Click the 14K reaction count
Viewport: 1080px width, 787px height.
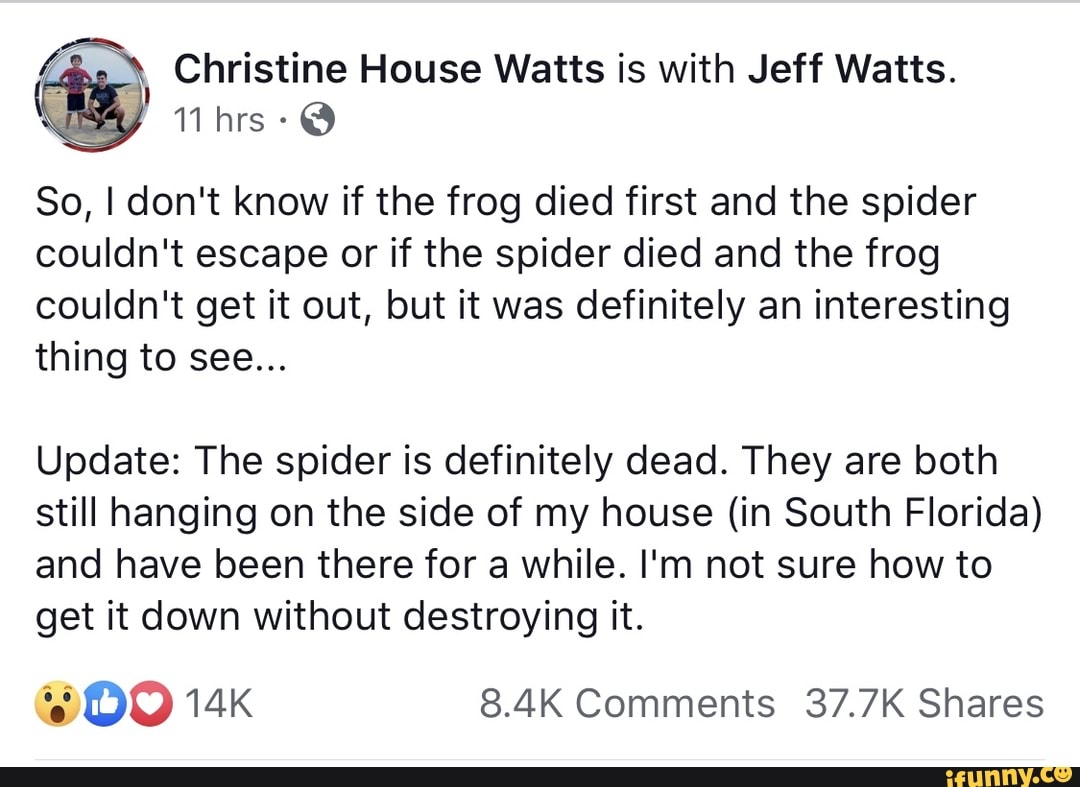pyautogui.click(x=219, y=703)
